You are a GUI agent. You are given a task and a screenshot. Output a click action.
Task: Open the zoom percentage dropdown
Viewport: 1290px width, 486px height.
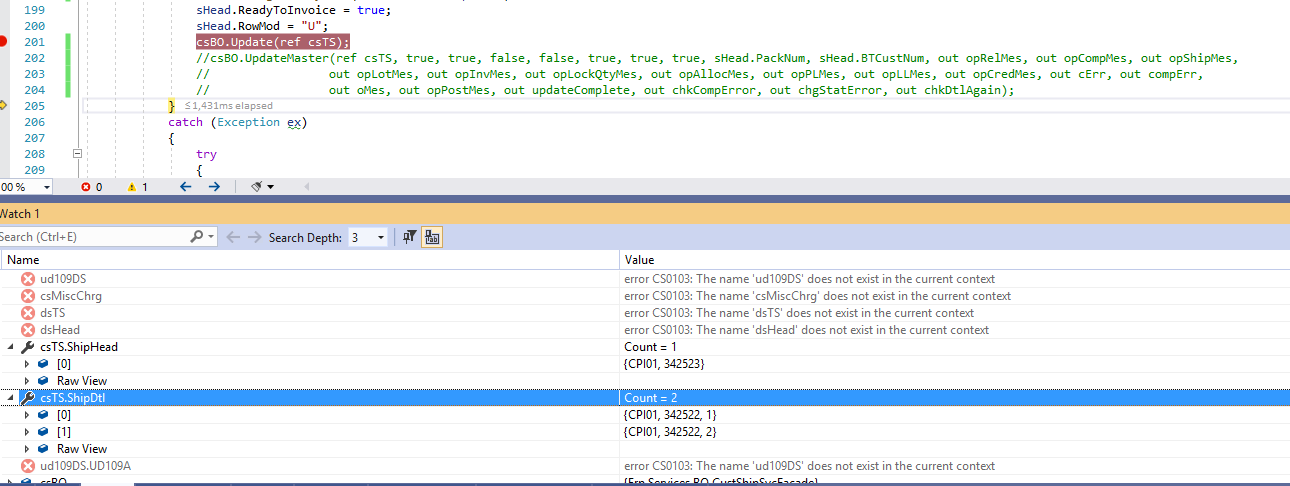46,187
